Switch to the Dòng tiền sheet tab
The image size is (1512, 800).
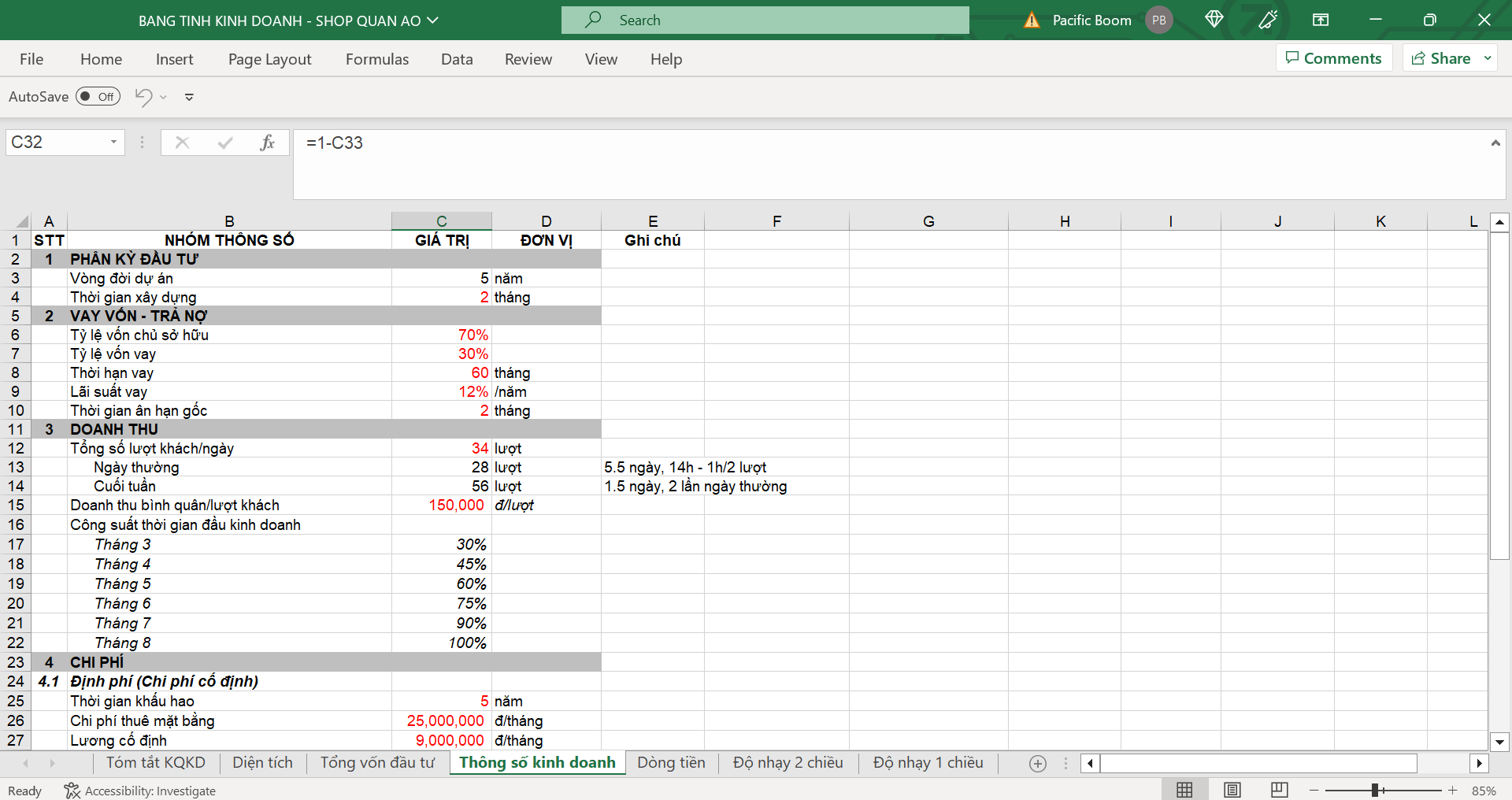pyautogui.click(x=671, y=762)
